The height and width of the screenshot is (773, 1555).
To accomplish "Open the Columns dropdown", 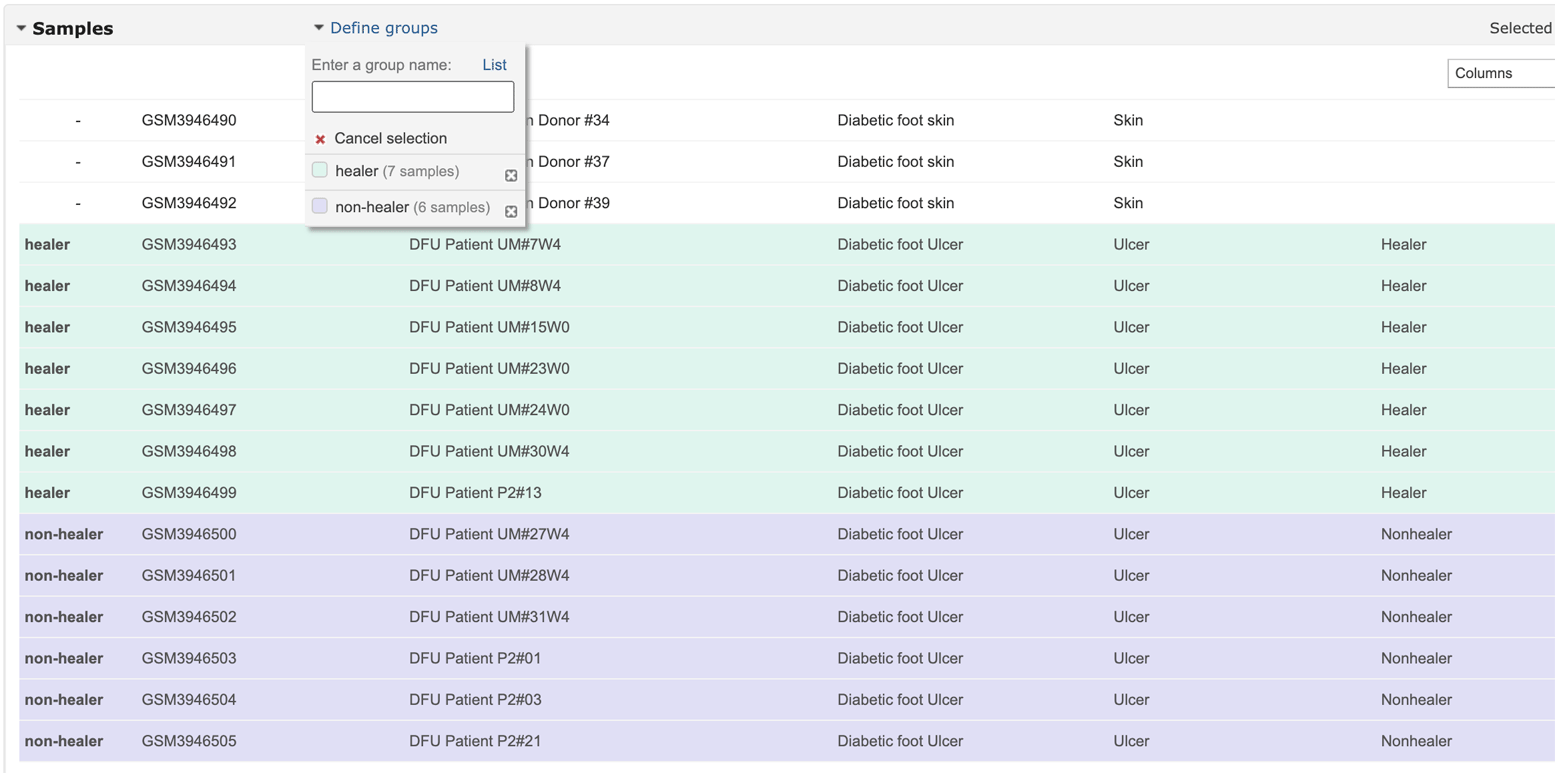I will (x=1500, y=73).
